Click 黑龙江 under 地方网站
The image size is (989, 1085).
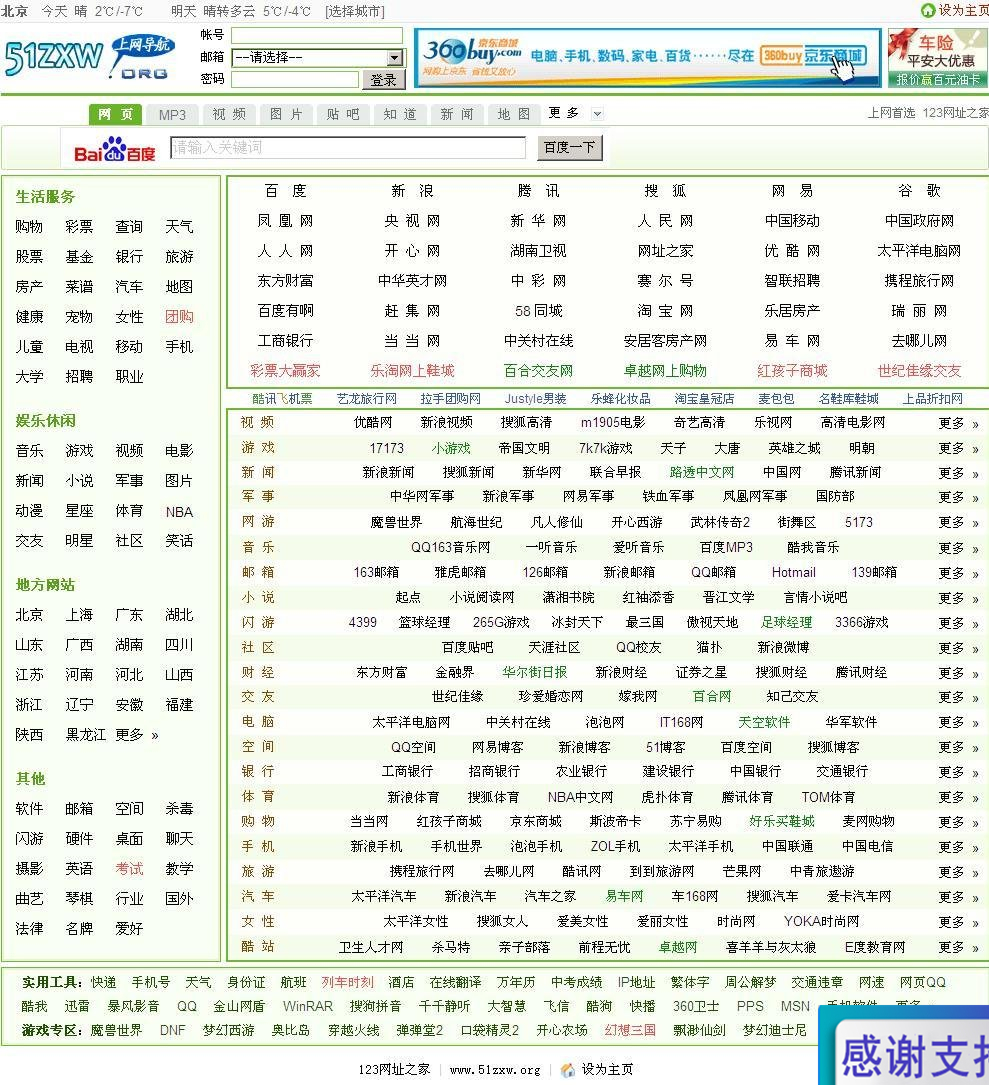(x=86, y=735)
